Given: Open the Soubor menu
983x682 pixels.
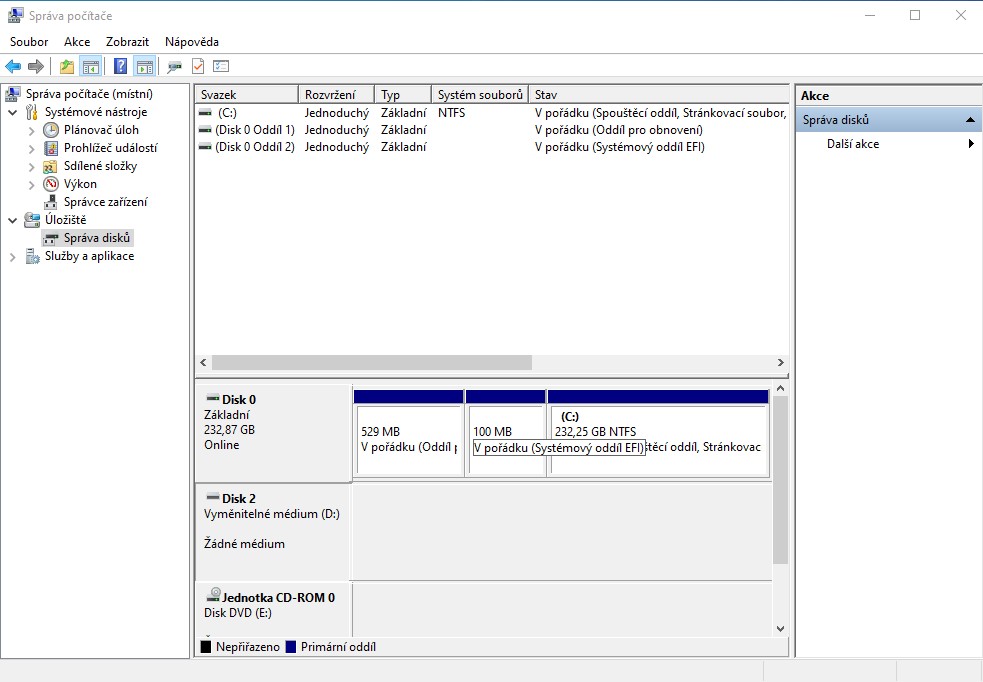Looking at the screenshot, I should pos(29,41).
